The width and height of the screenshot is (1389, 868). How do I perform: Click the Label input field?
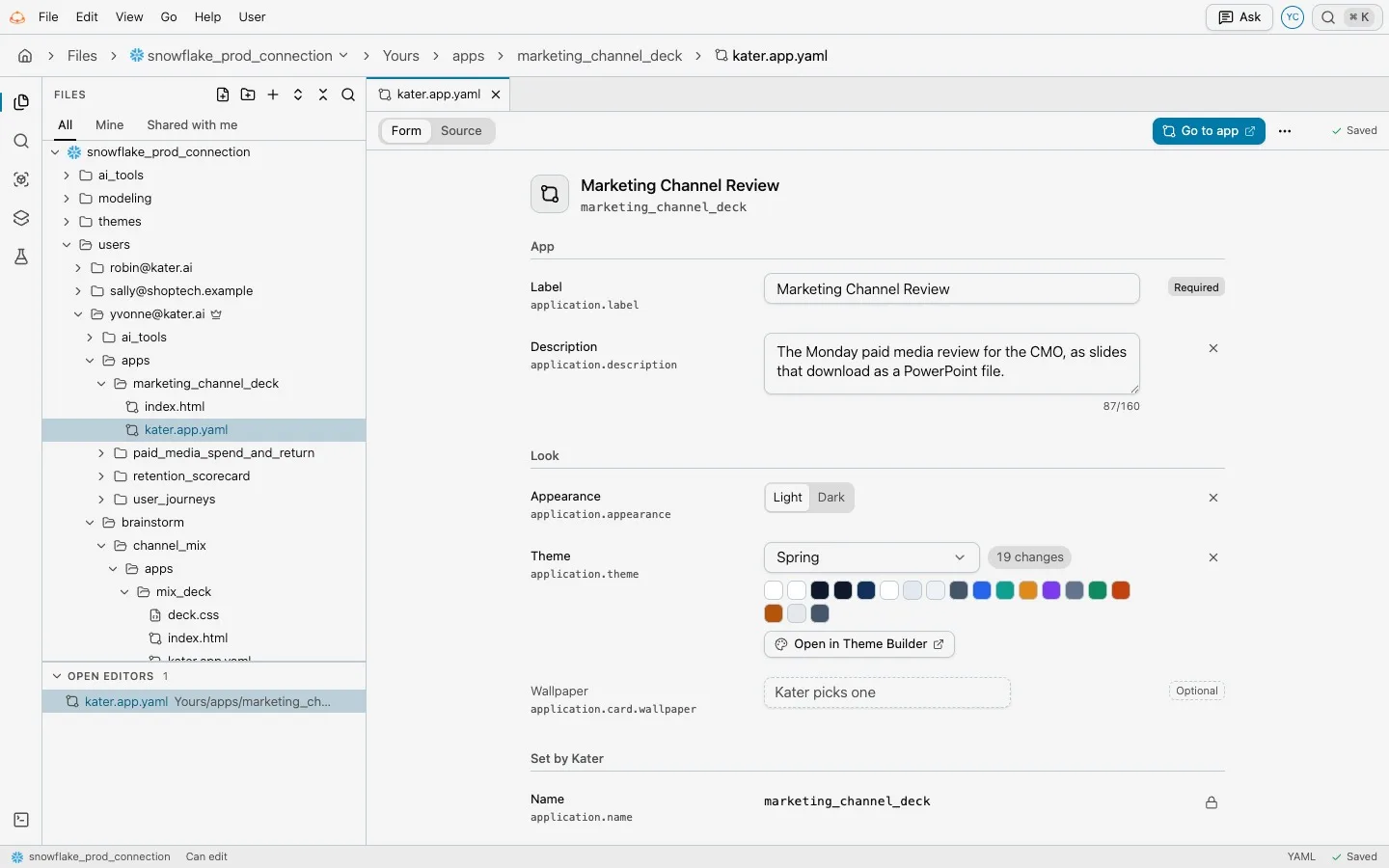(x=952, y=289)
